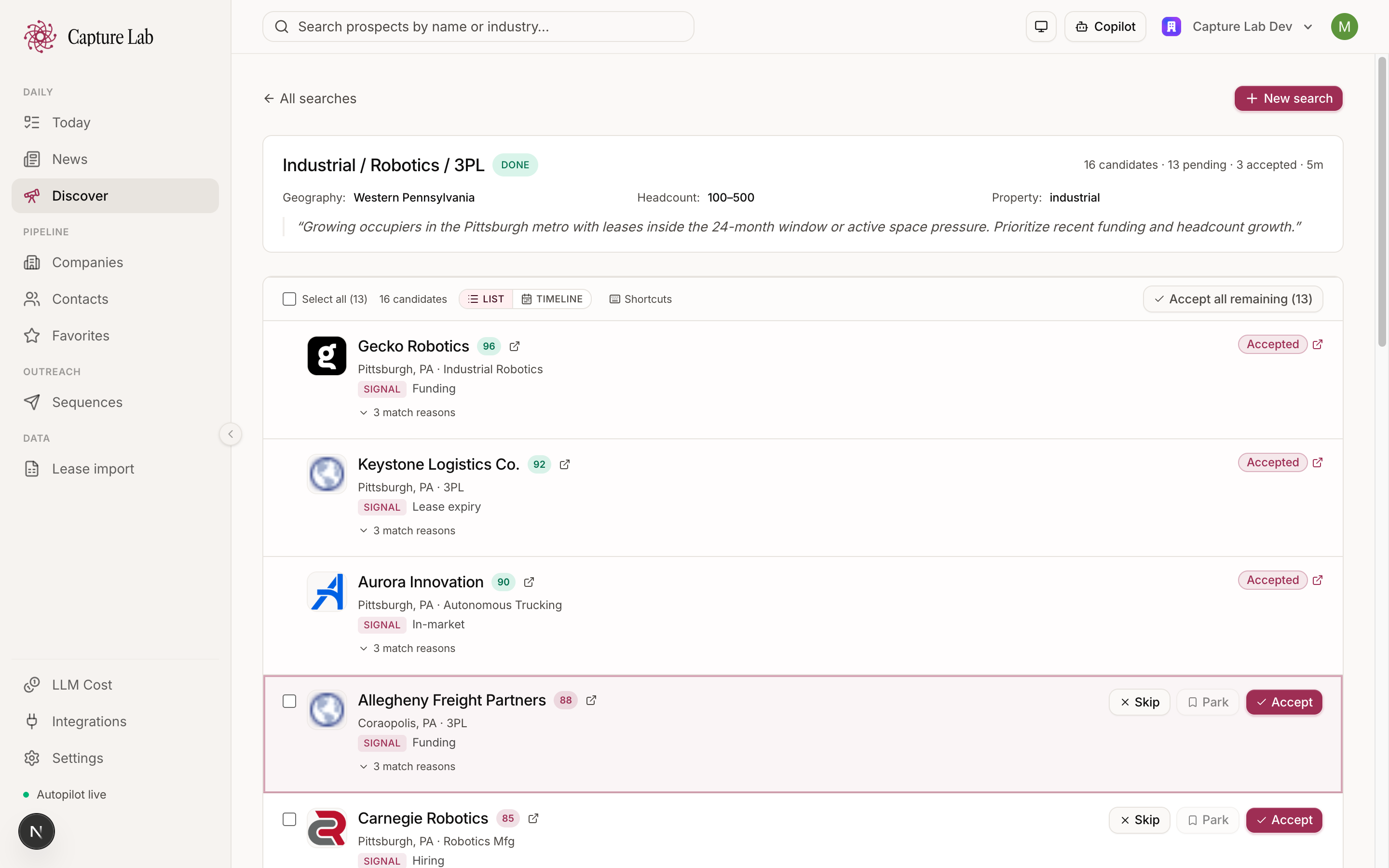Open Allegheny Freight Partners external link icon
Screen dimensions: 1389x868
point(591,700)
